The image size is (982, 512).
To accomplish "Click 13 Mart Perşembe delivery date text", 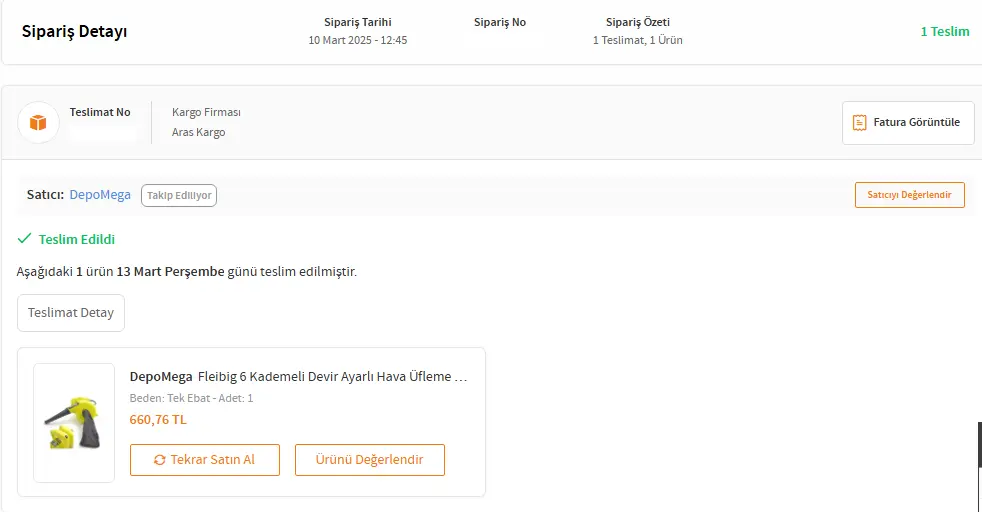I will 170,272.
